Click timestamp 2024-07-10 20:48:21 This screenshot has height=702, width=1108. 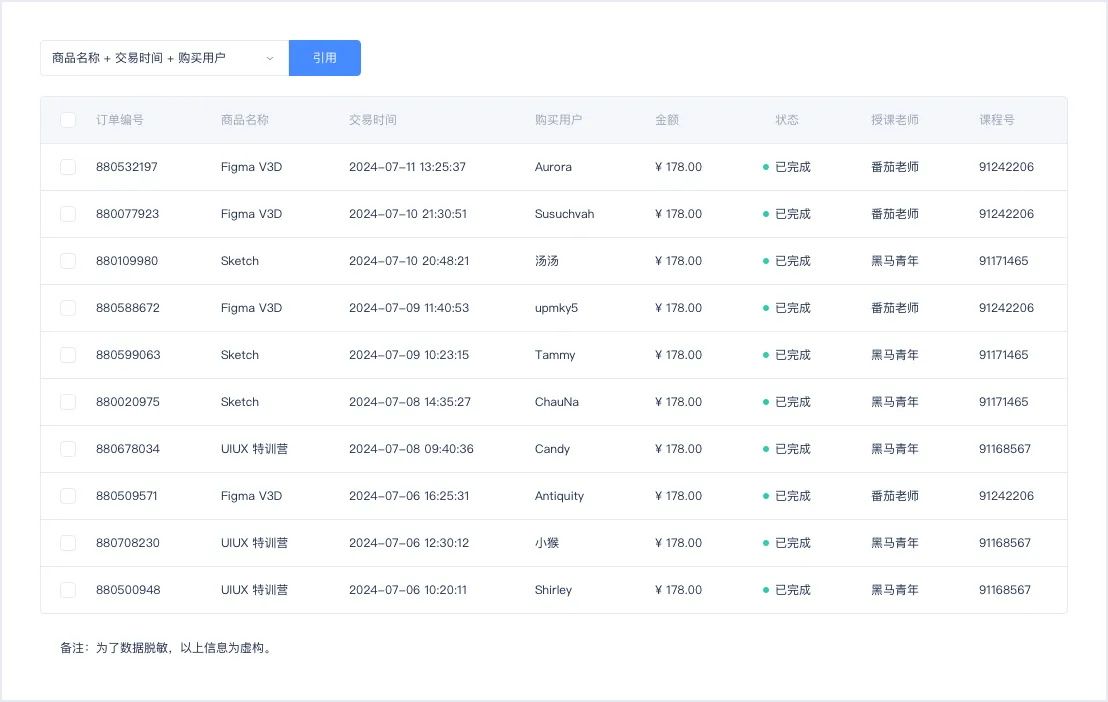click(409, 261)
